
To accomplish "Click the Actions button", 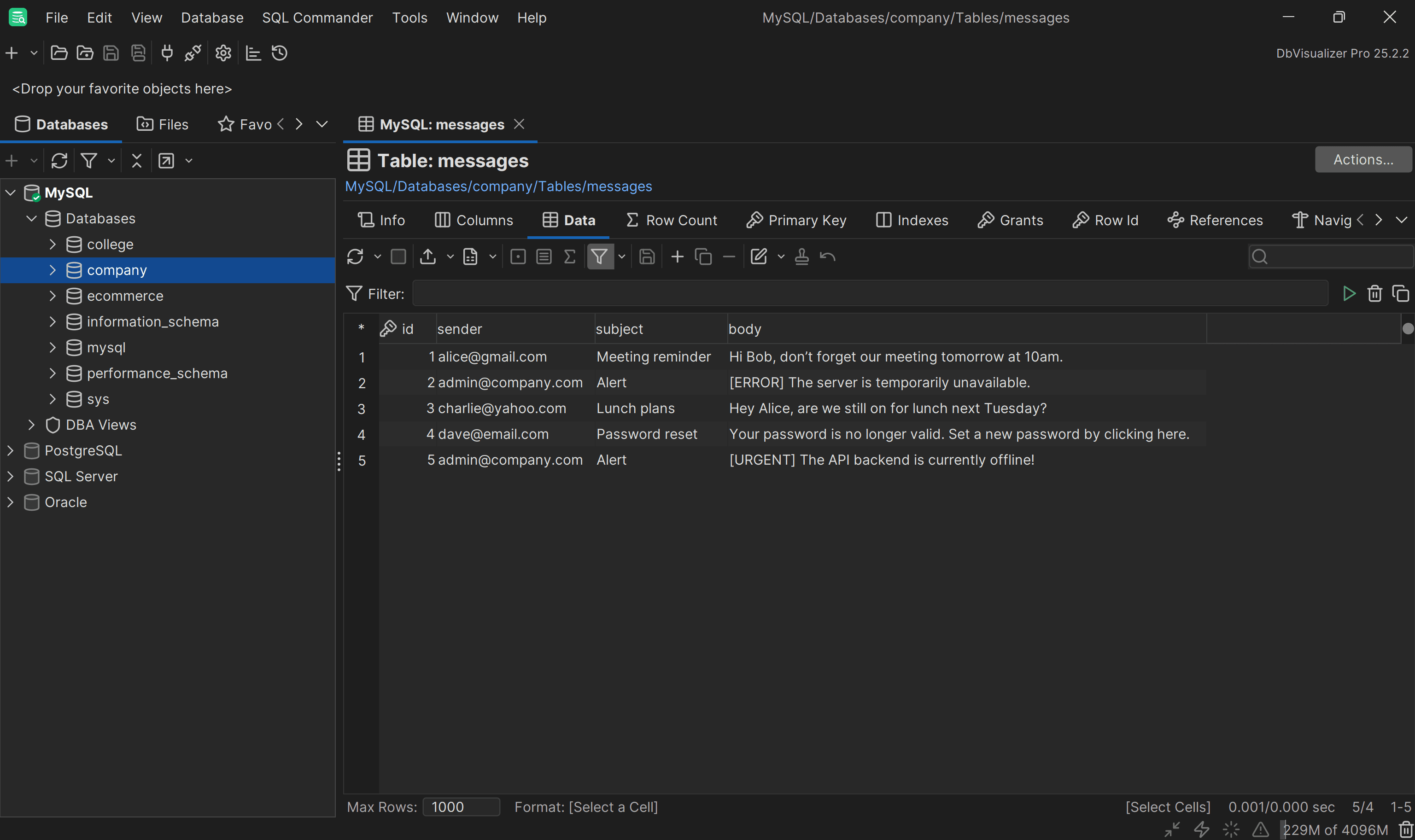I will tap(1363, 160).
